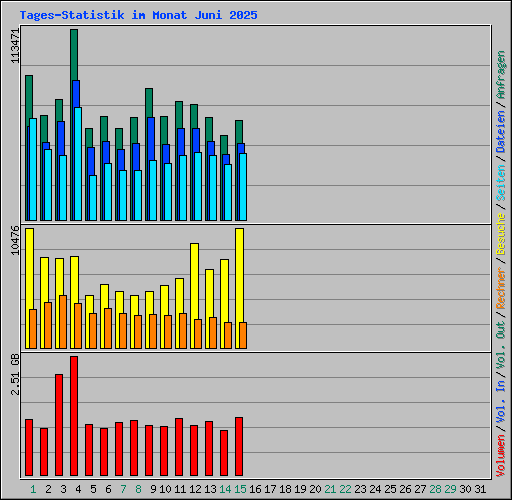This screenshot has height=500, width=512.
Task: Click day 12 on the x-axis
Action: tap(195, 489)
